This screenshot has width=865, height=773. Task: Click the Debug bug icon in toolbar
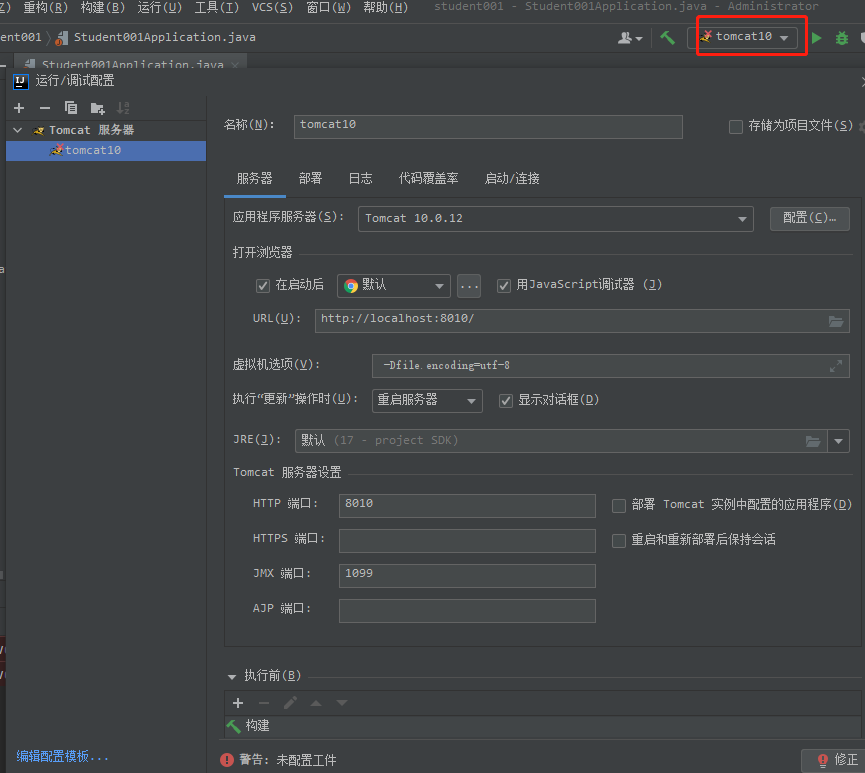pyautogui.click(x=842, y=38)
